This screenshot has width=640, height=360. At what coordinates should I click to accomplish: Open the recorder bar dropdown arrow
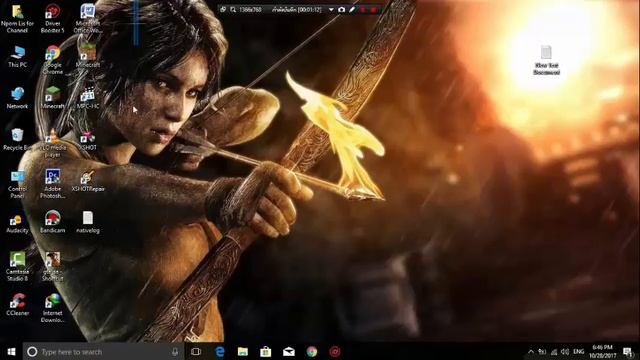click(x=331, y=9)
